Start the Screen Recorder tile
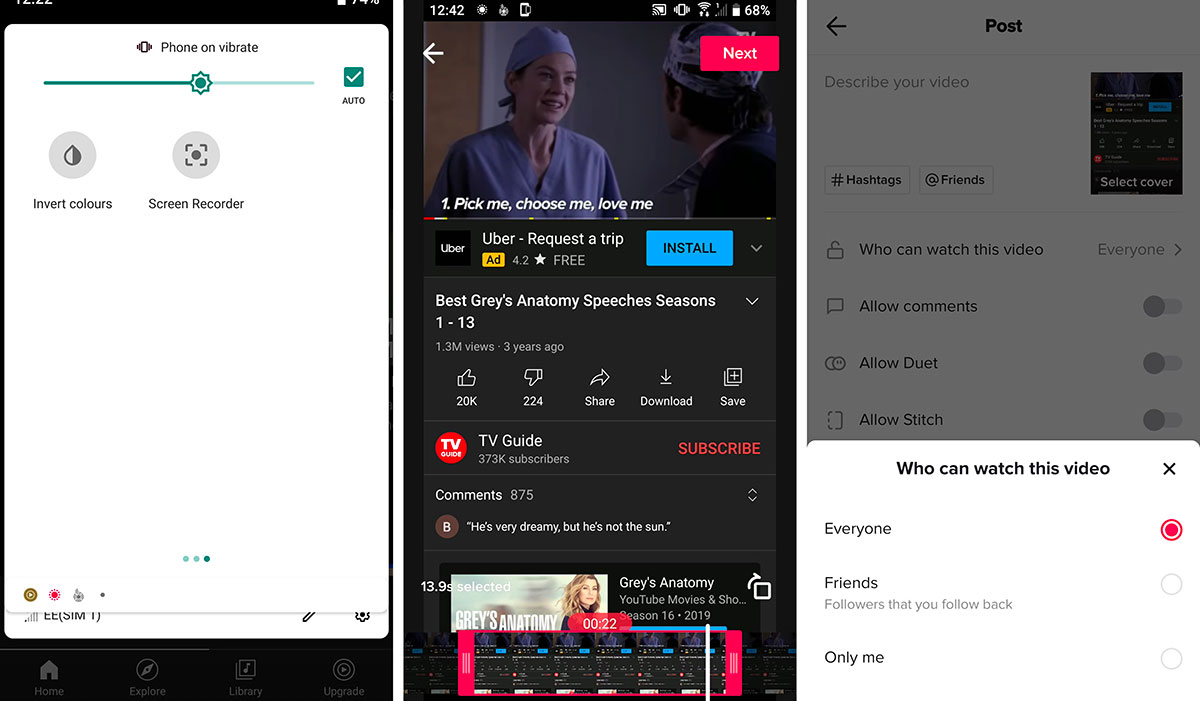The width and height of the screenshot is (1200, 701). click(196, 156)
